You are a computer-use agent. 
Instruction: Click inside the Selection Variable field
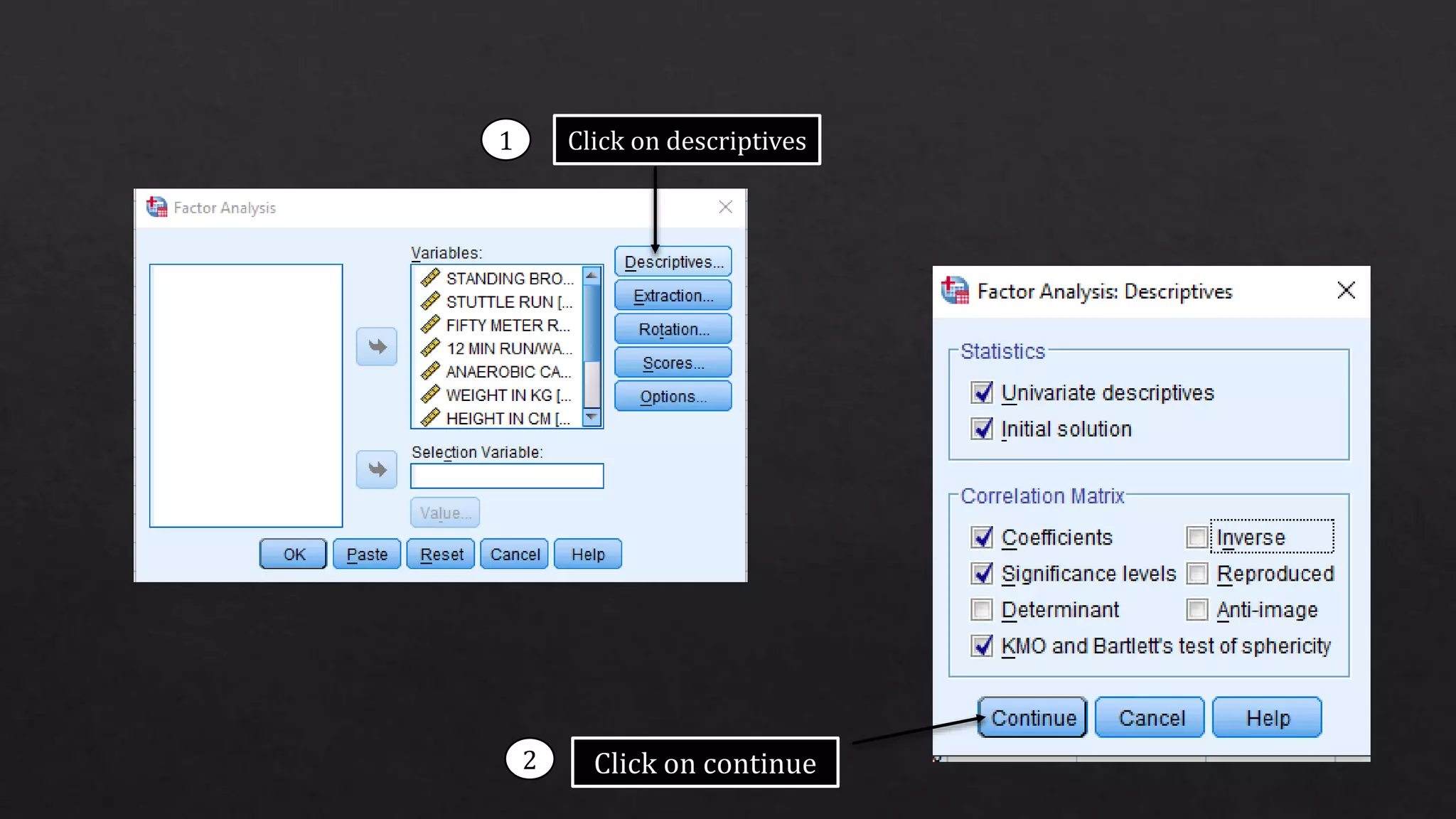click(506, 476)
